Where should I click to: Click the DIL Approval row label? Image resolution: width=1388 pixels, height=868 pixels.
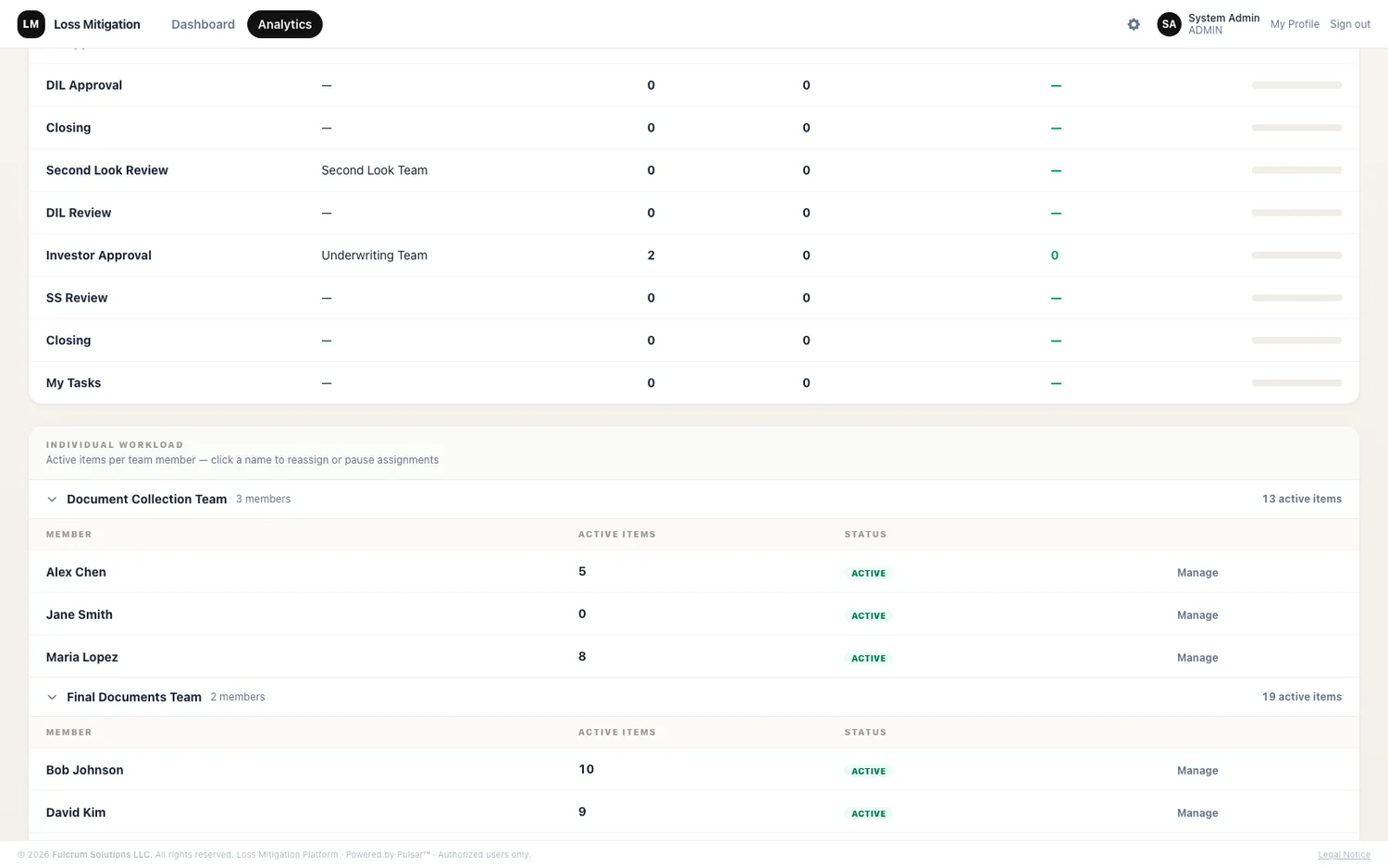[84, 85]
